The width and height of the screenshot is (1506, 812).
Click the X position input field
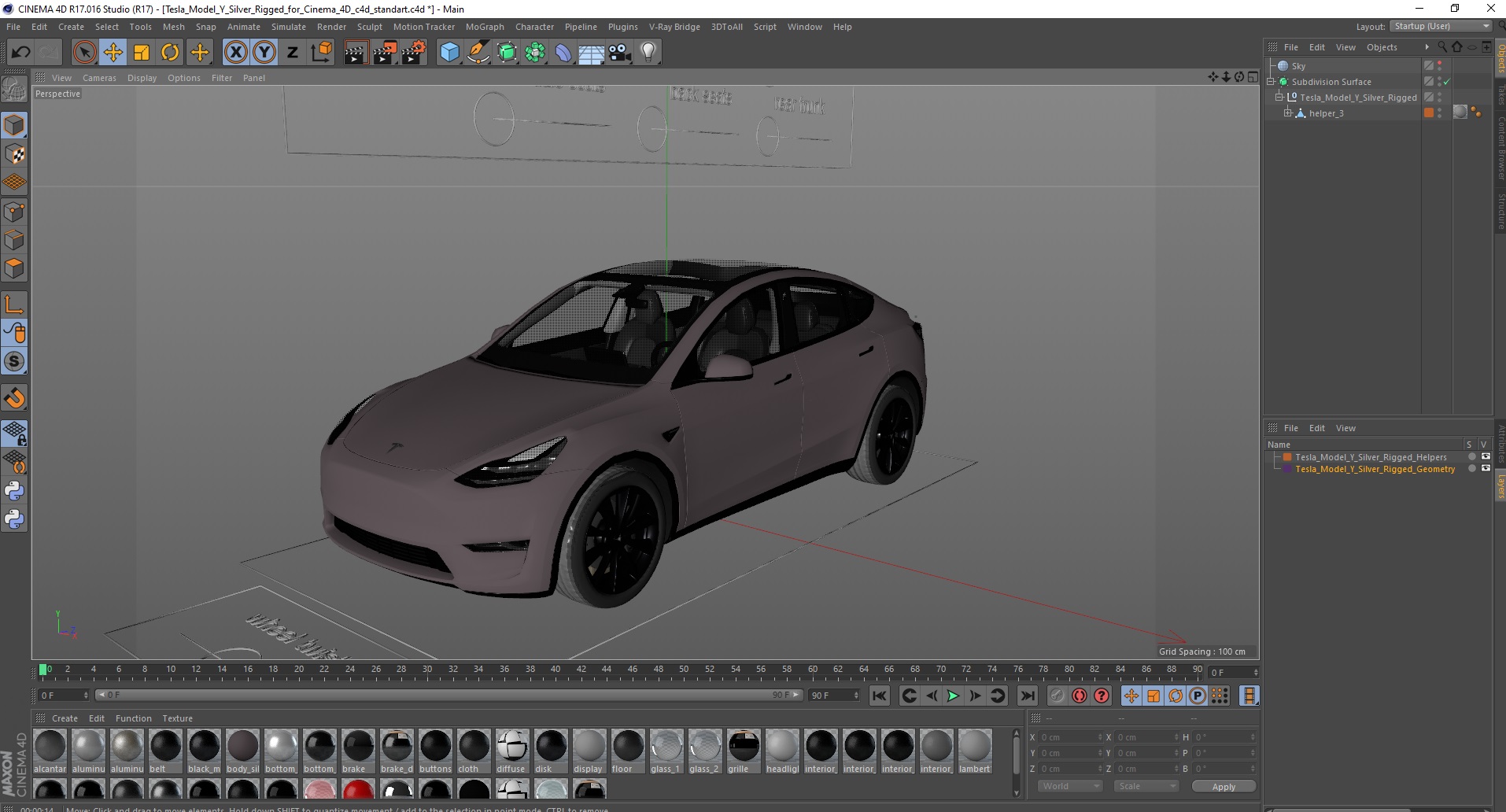1070,737
